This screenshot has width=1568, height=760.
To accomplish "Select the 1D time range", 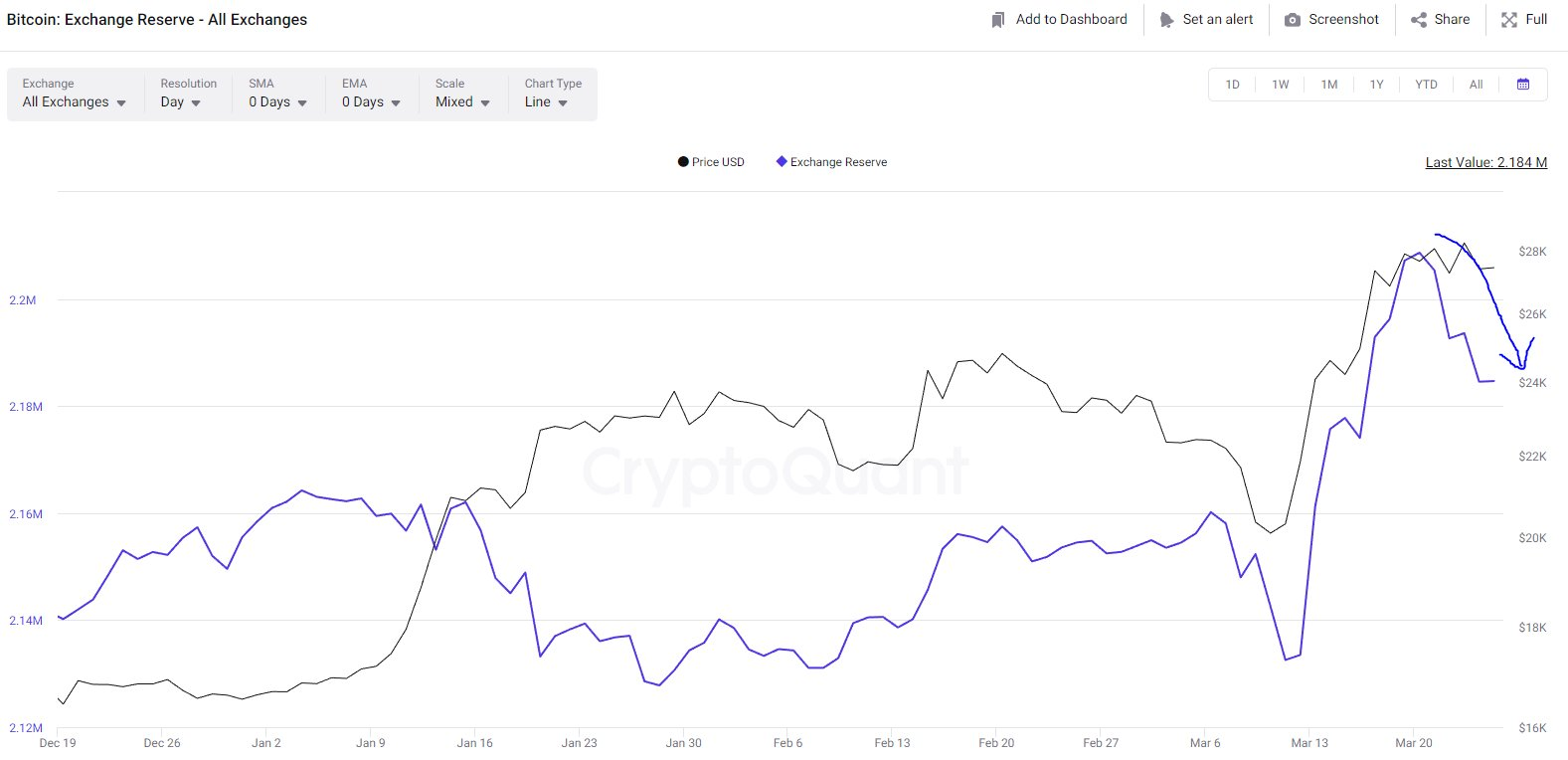I will click(1233, 85).
